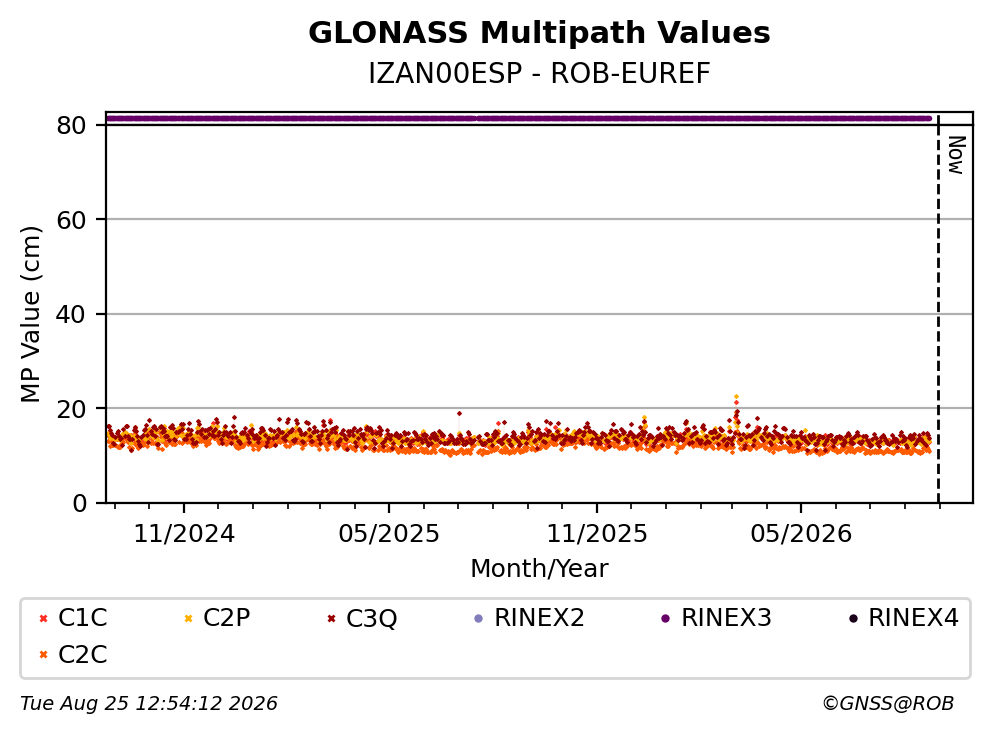Click the C2P yellow legend marker
Image resolution: width=993 pixels, height=734 pixels.
[188, 619]
